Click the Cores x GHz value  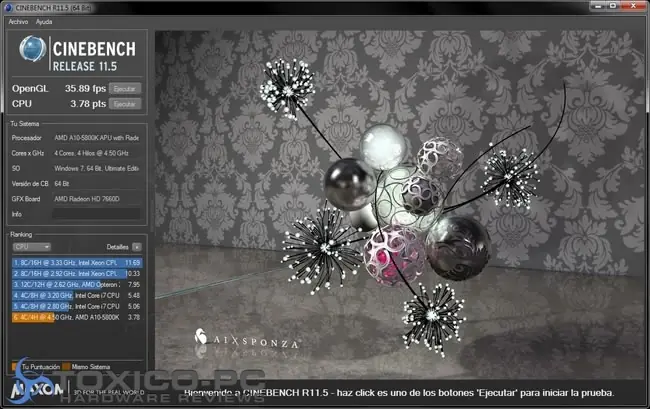click(91, 153)
